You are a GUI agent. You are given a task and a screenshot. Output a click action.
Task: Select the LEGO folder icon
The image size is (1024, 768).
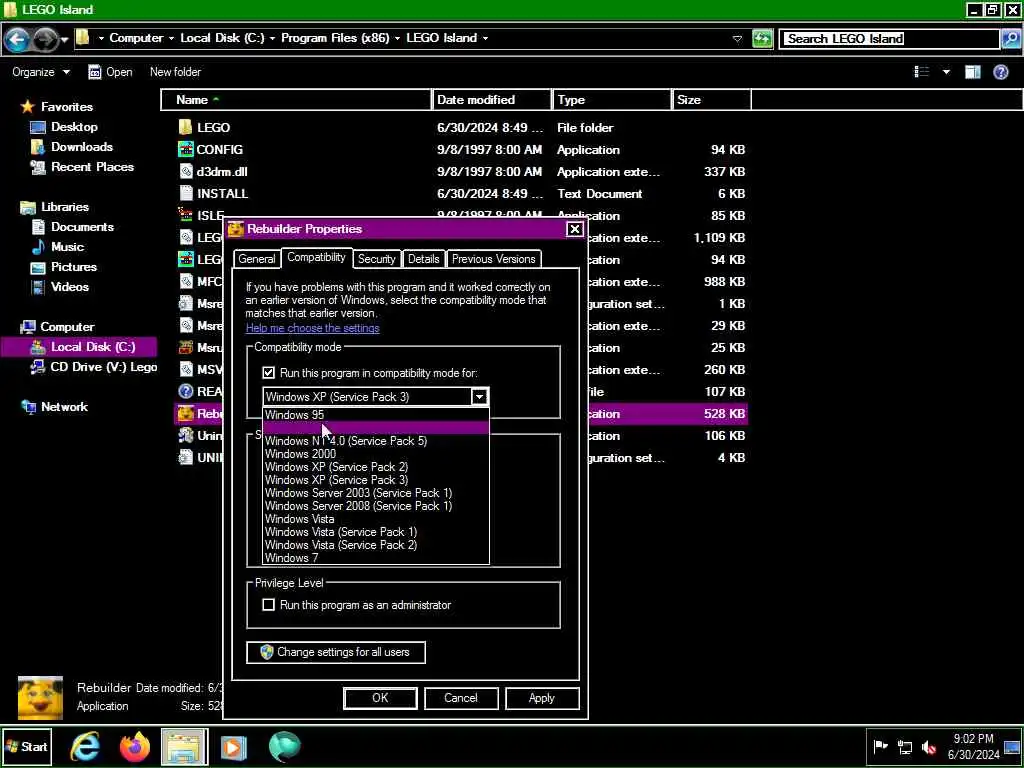[x=186, y=127]
